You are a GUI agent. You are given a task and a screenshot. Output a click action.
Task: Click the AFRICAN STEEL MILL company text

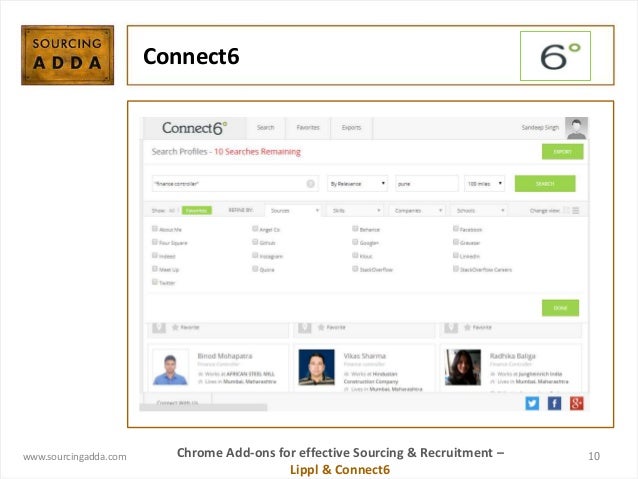tap(251, 374)
